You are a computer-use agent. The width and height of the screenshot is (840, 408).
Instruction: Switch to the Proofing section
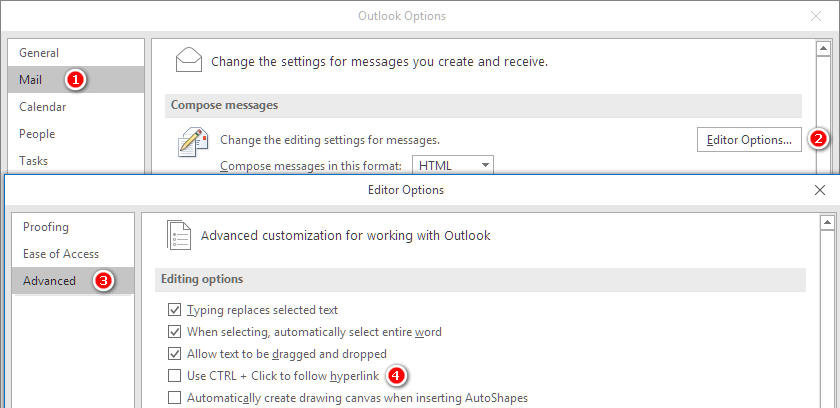pos(73,227)
